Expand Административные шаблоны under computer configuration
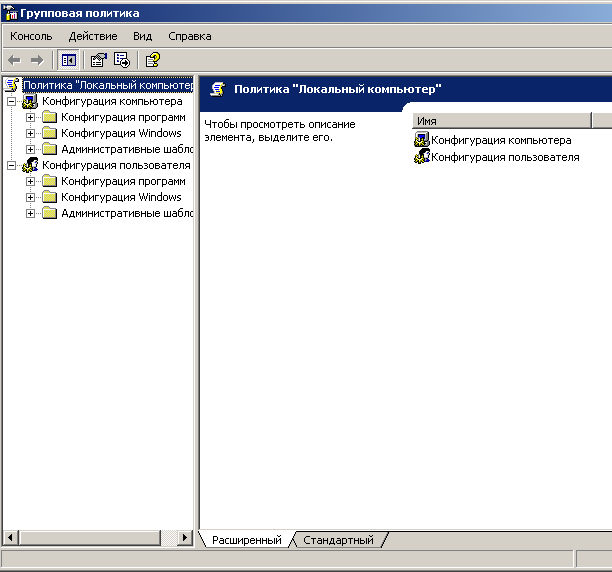 point(30,149)
